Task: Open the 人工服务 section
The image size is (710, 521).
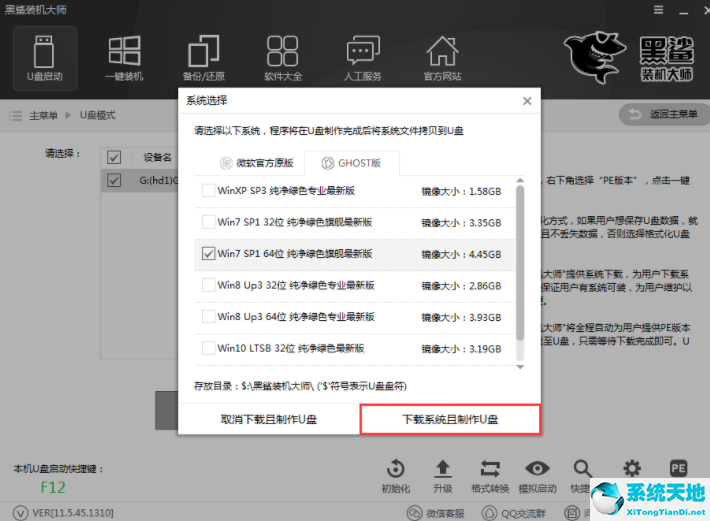Action: pos(363,58)
